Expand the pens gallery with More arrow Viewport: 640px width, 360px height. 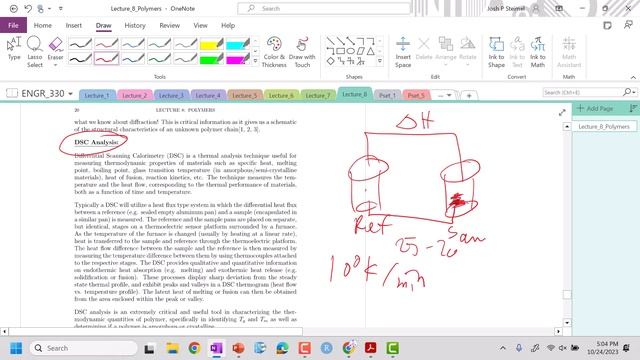[x=256, y=61]
